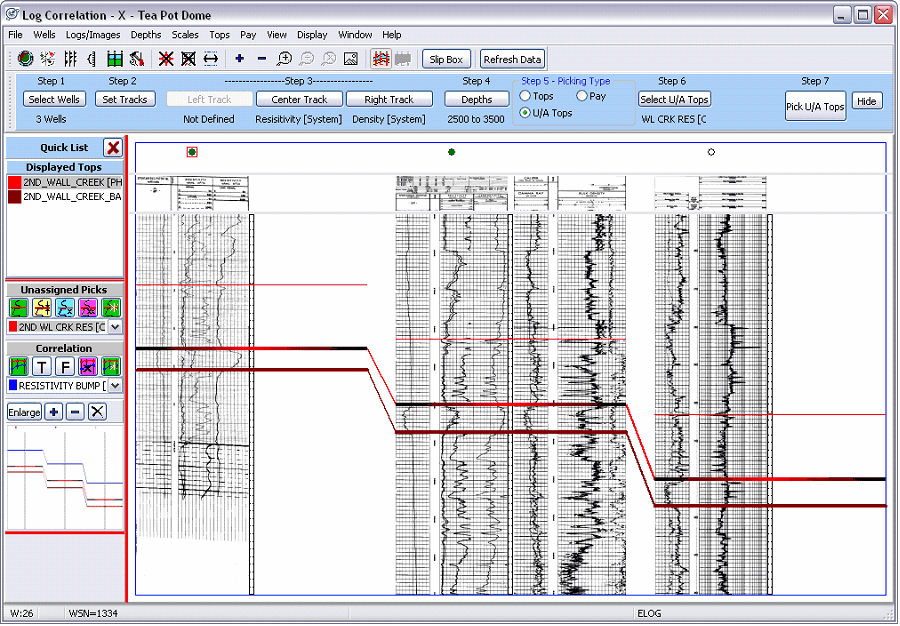Click the F icon in Correlation panel
Image resolution: width=900 pixels, height=626 pixels.
tap(65, 367)
